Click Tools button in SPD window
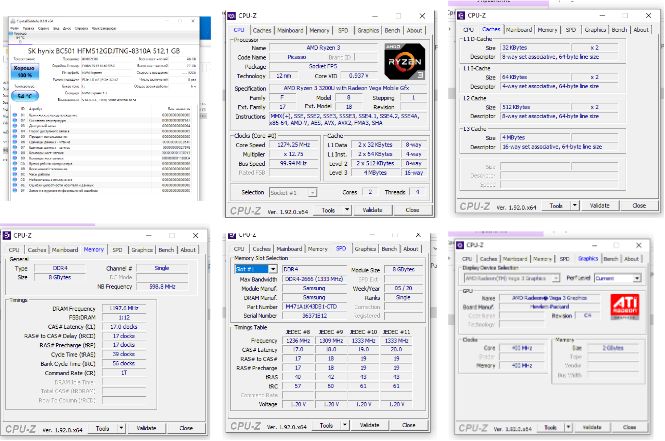 coord(326,425)
